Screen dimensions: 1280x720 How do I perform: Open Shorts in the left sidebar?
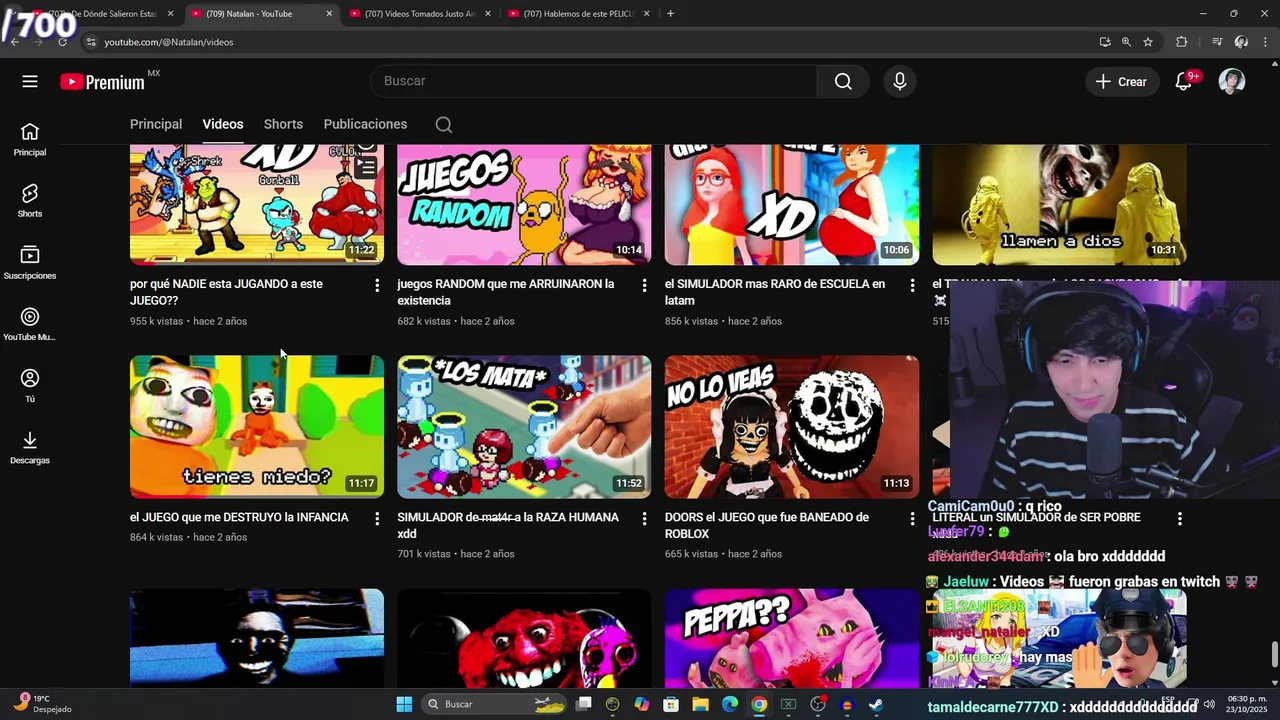click(30, 201)
